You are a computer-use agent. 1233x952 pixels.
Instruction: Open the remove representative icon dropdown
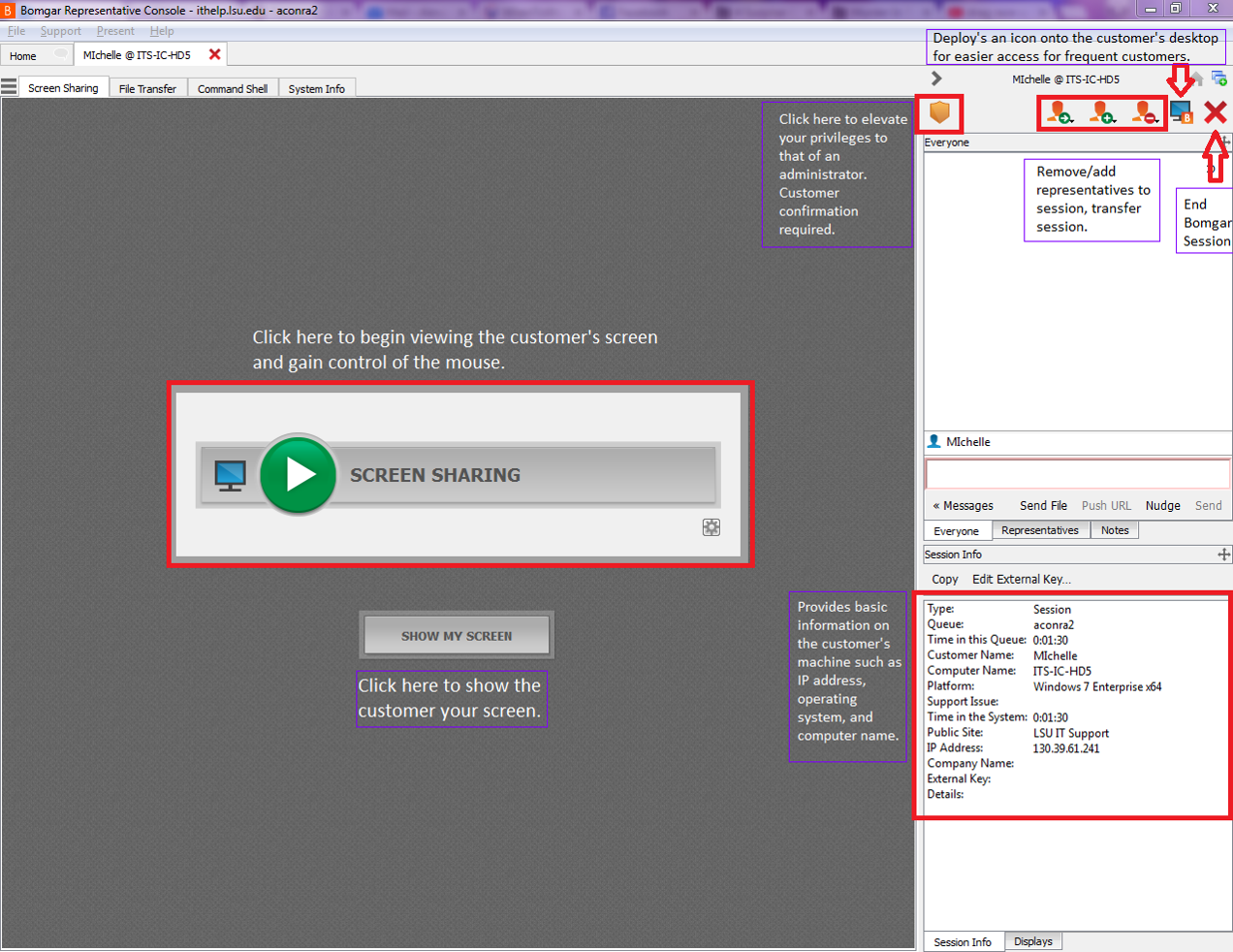(x=1145, y=113)
